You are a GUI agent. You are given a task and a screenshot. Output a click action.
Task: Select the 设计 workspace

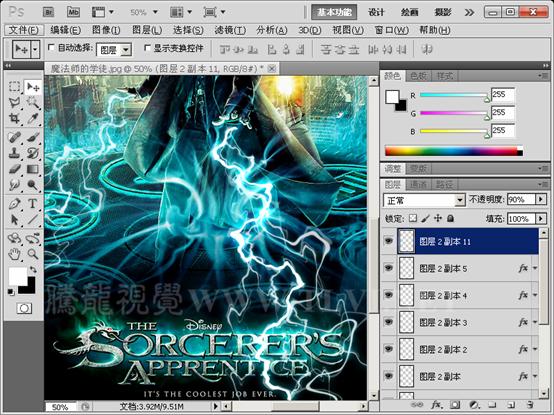click(376, 12)
